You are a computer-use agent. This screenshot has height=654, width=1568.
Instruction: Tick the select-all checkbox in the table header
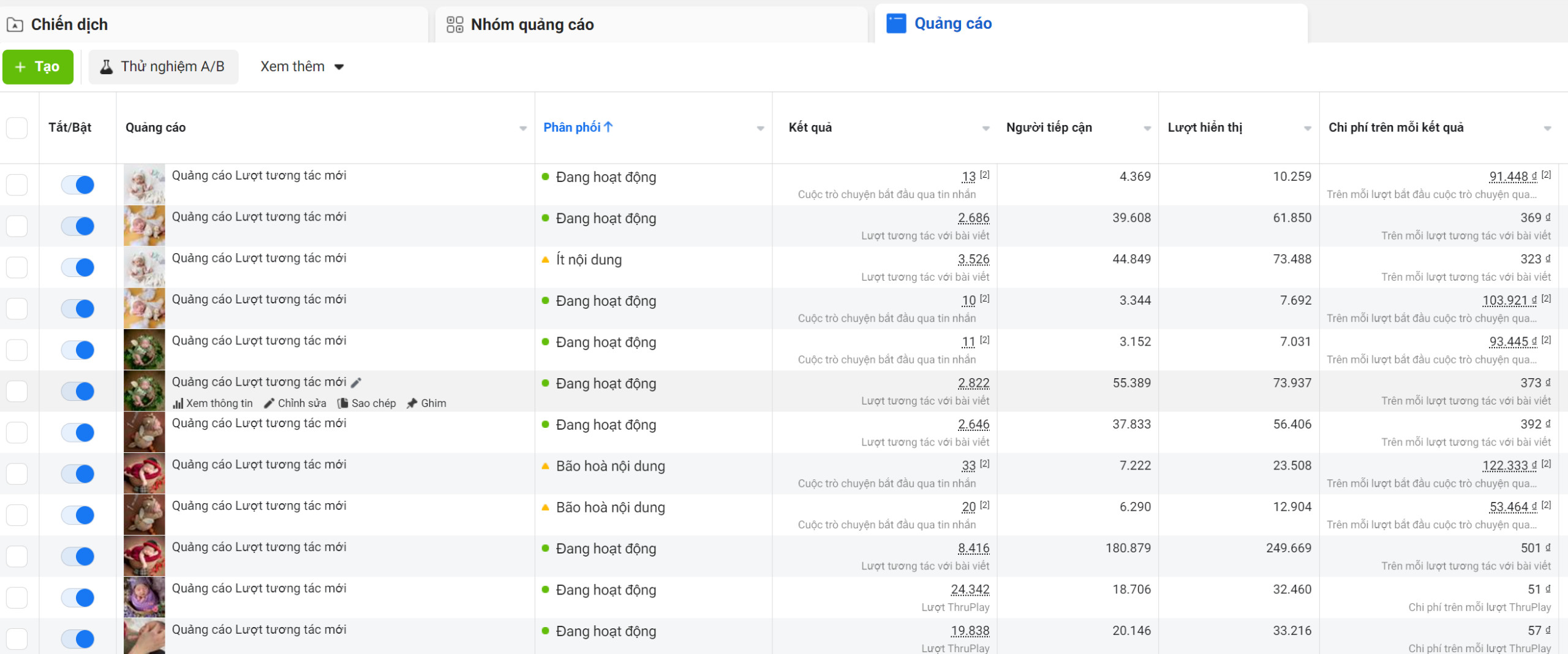coord(17,128)
